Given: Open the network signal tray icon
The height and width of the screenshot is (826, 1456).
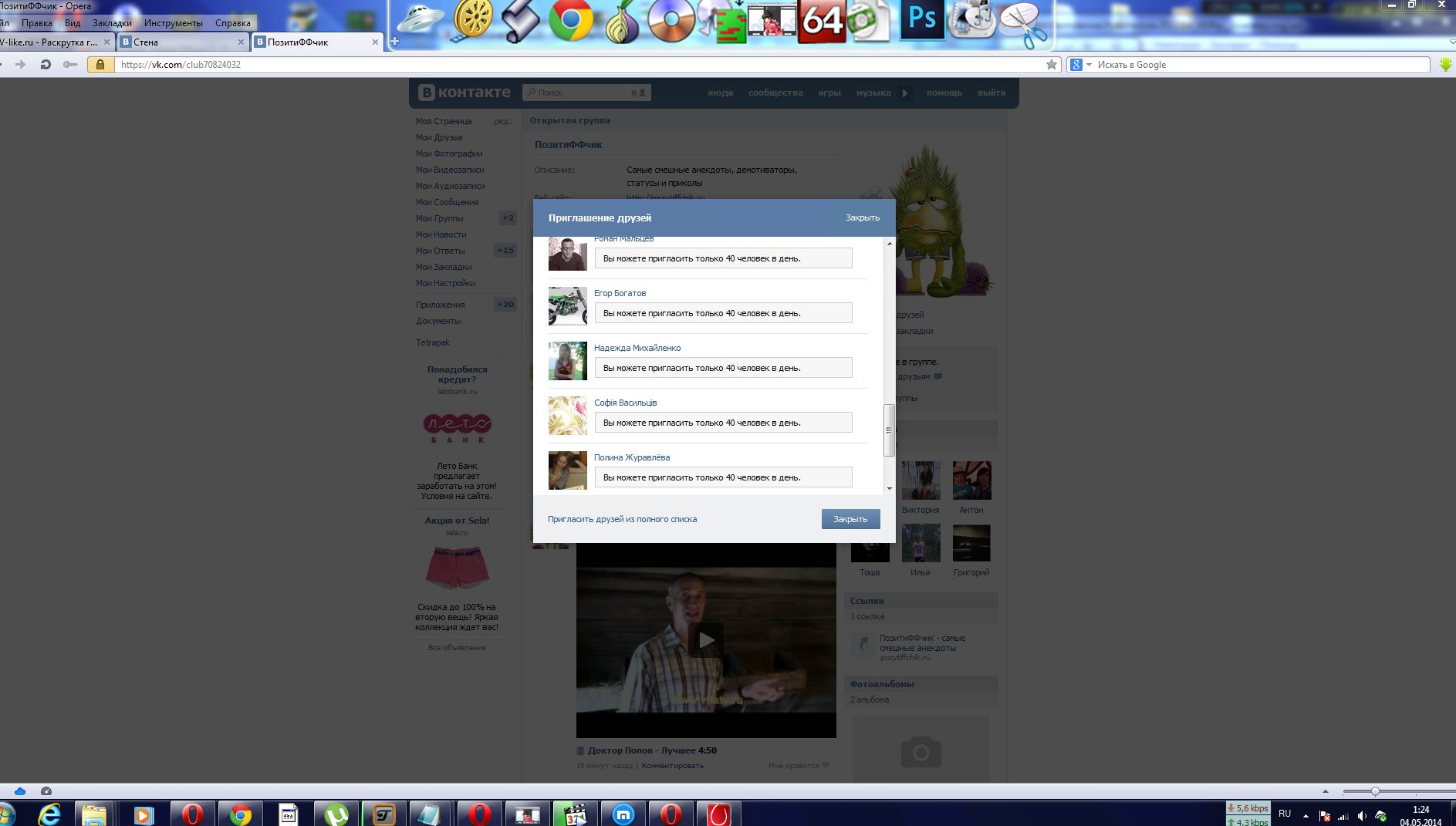Looking at the screenshot, I should [1343, 816].
